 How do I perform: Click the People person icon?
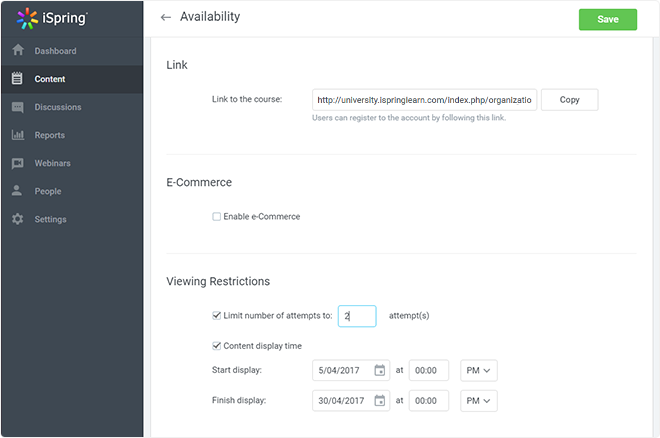17,191
